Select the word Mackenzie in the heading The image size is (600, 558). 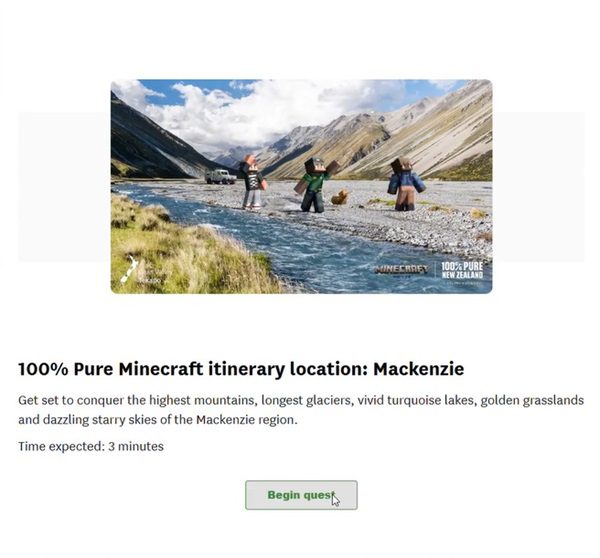pos(419,369)
